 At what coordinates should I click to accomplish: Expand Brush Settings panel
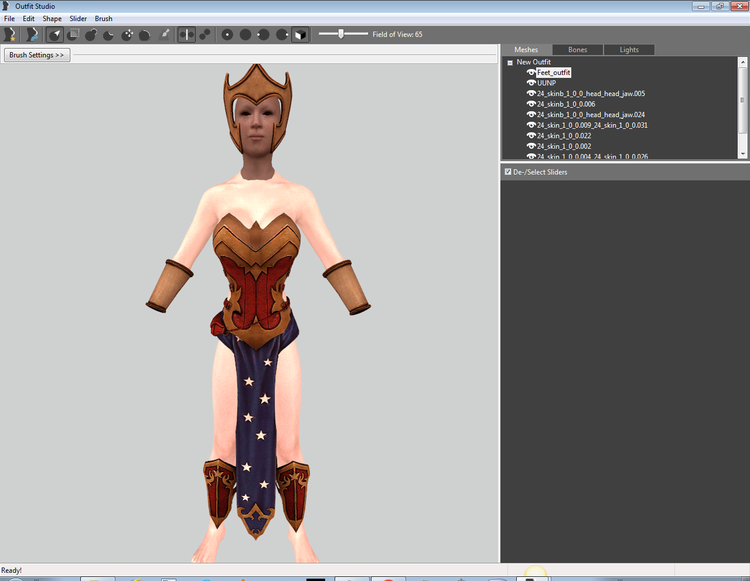click(37, 55)
